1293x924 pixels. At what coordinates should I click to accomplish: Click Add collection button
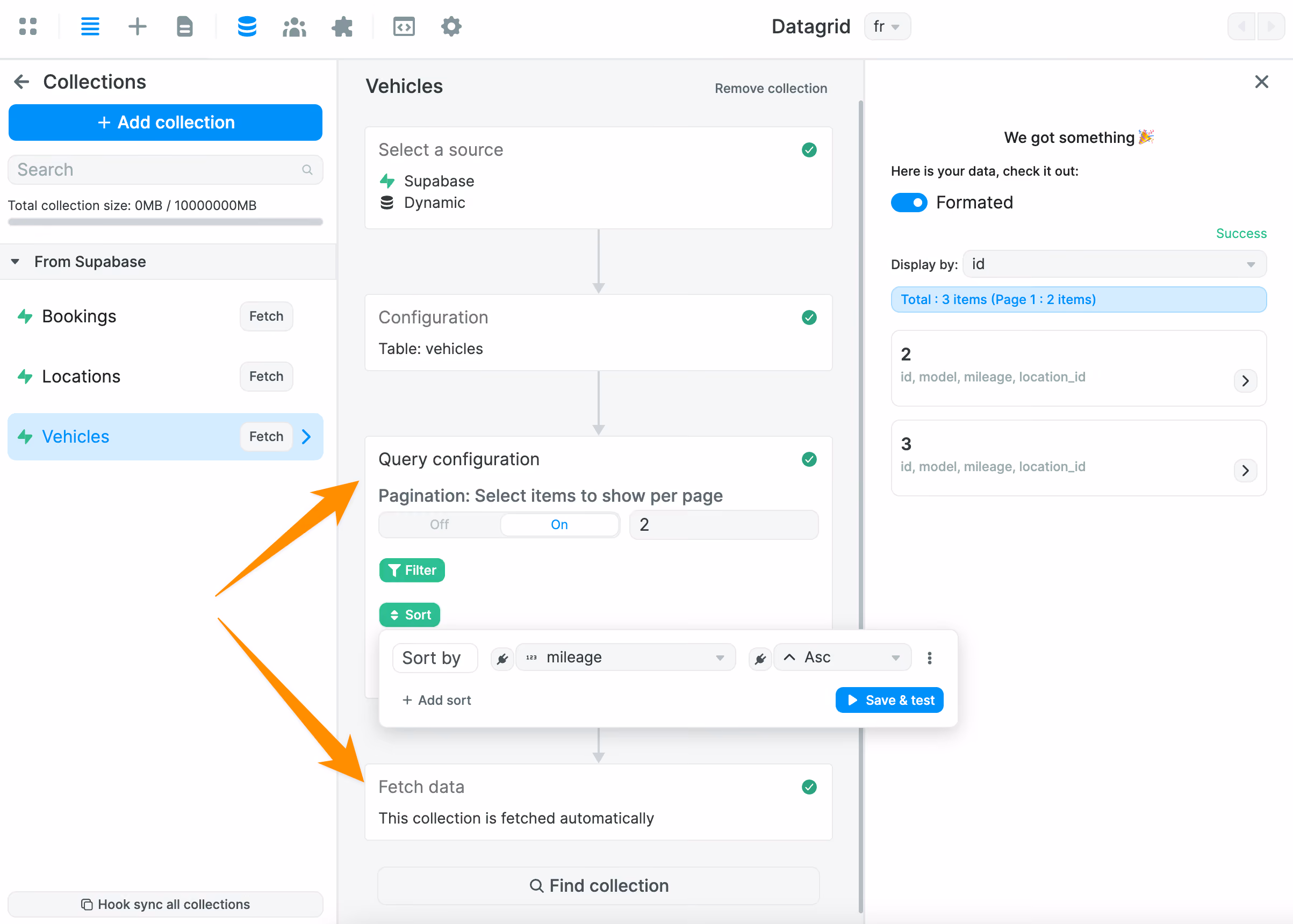pos(165,122)
